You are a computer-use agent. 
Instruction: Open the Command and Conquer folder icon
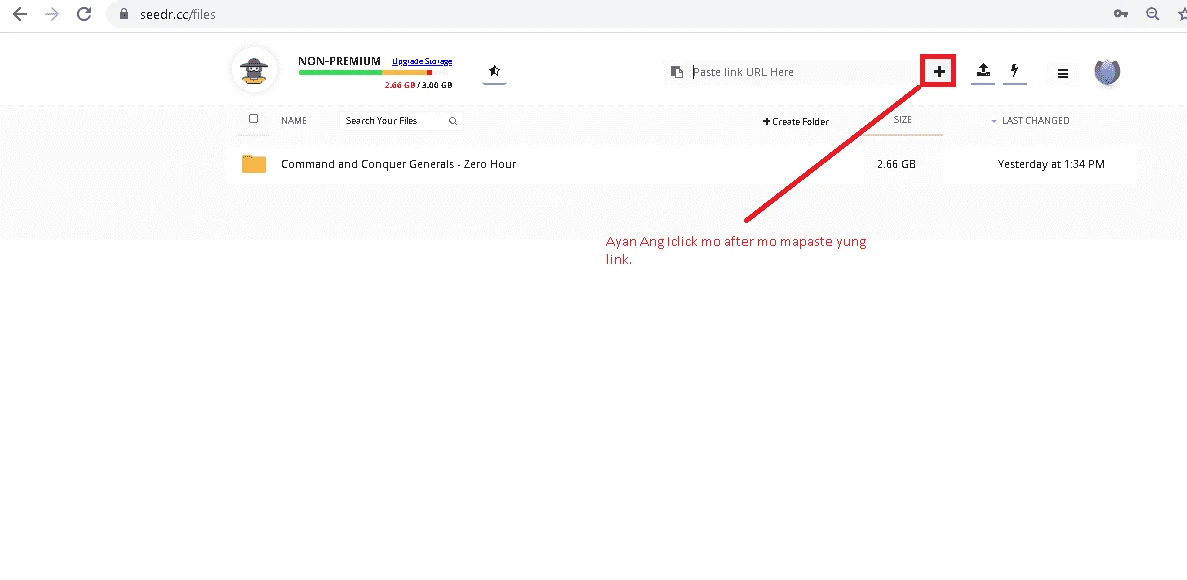pyautogui.click(x=254, y=164)
